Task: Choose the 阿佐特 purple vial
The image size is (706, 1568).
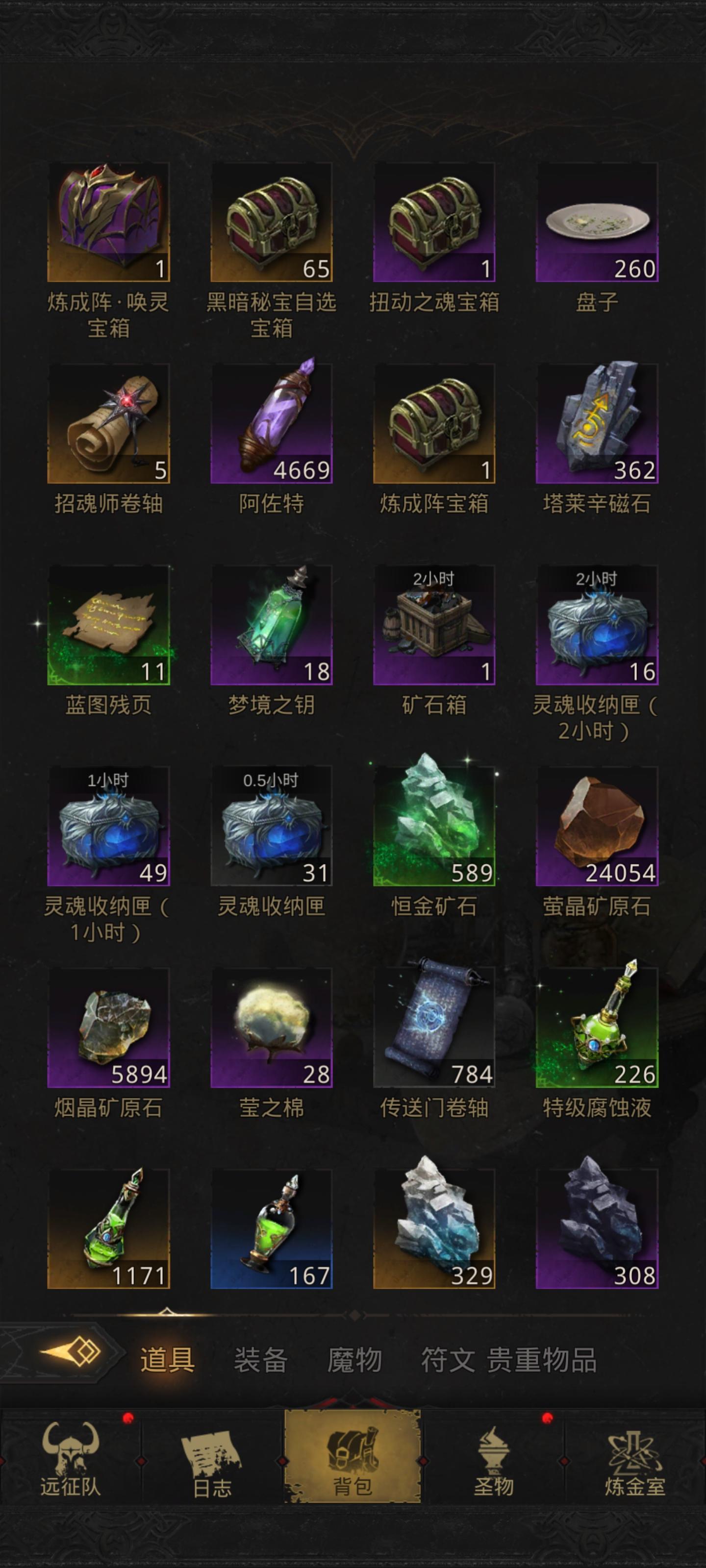Action: click(271, 424)
